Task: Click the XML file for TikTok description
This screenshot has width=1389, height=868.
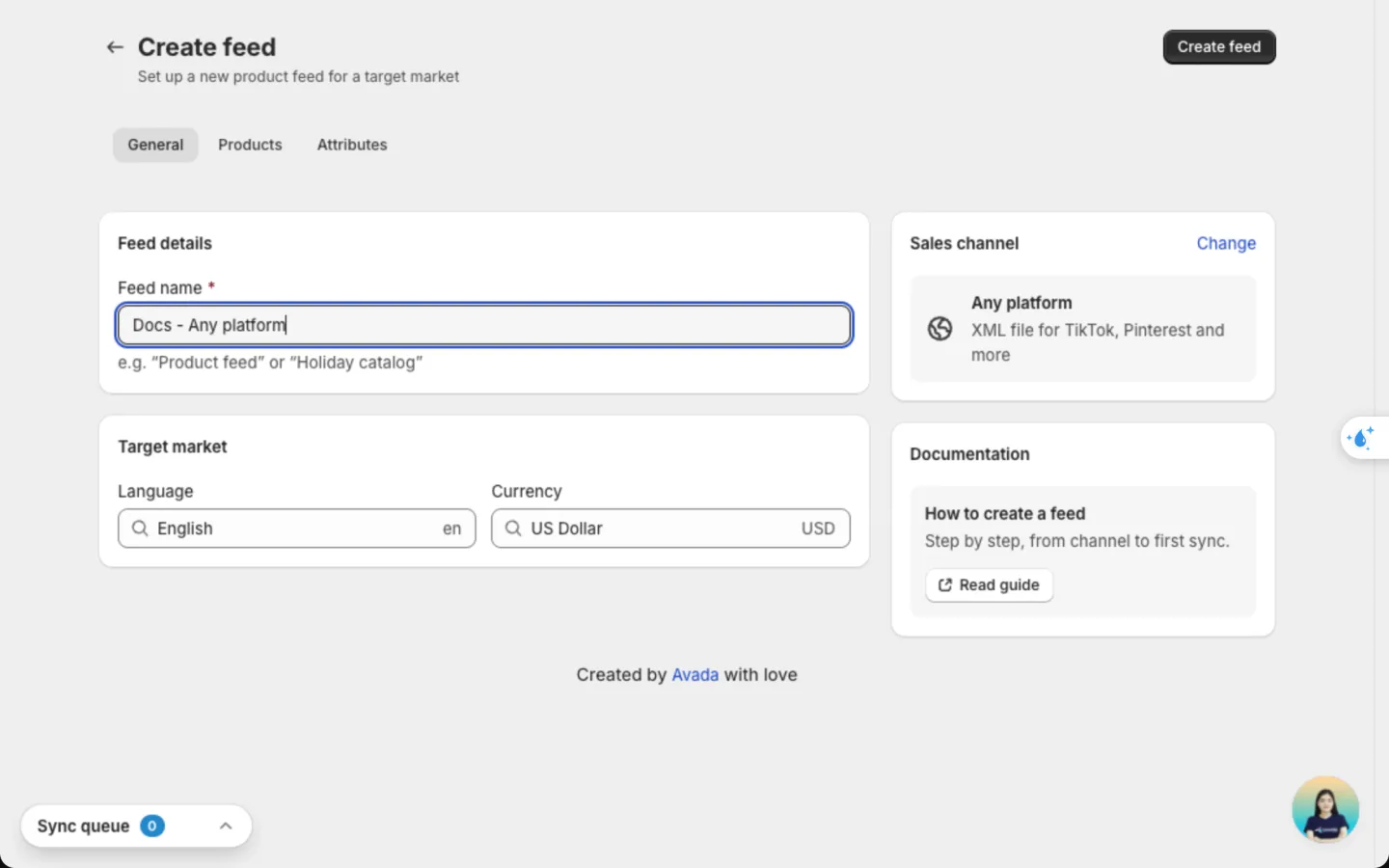Action: (x=1098, y=342)
